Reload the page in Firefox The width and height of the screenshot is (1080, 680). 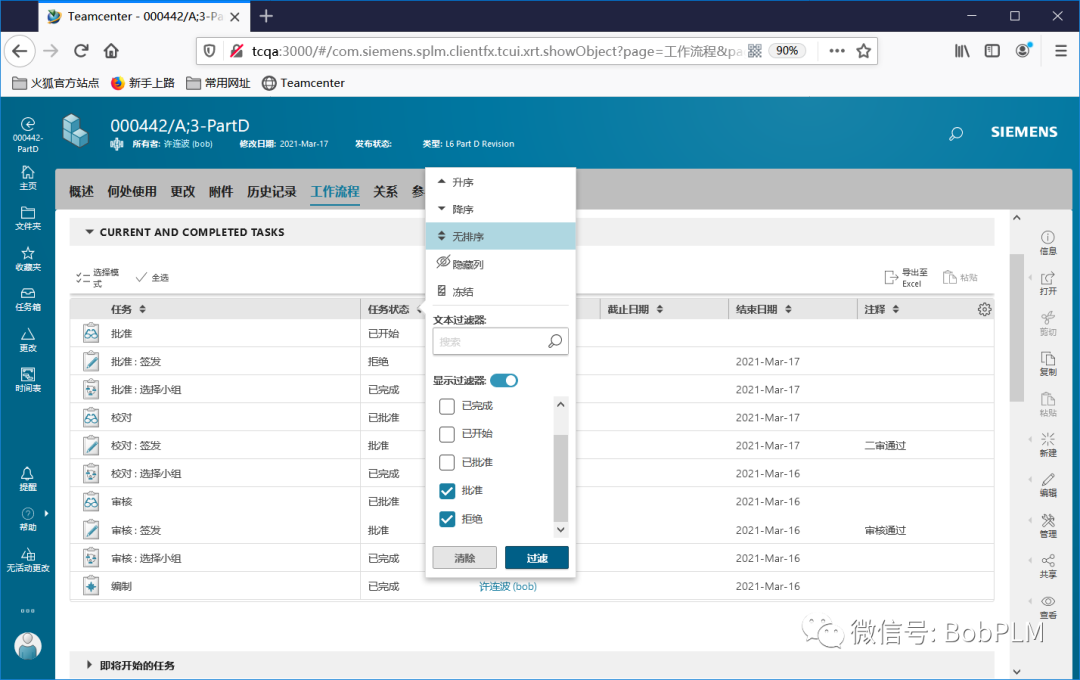coord(81,50)
